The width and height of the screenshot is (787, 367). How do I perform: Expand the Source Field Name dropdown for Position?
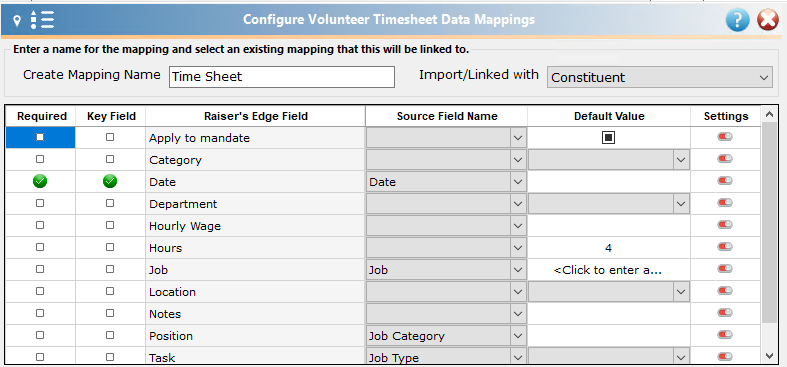pos(518,336)
